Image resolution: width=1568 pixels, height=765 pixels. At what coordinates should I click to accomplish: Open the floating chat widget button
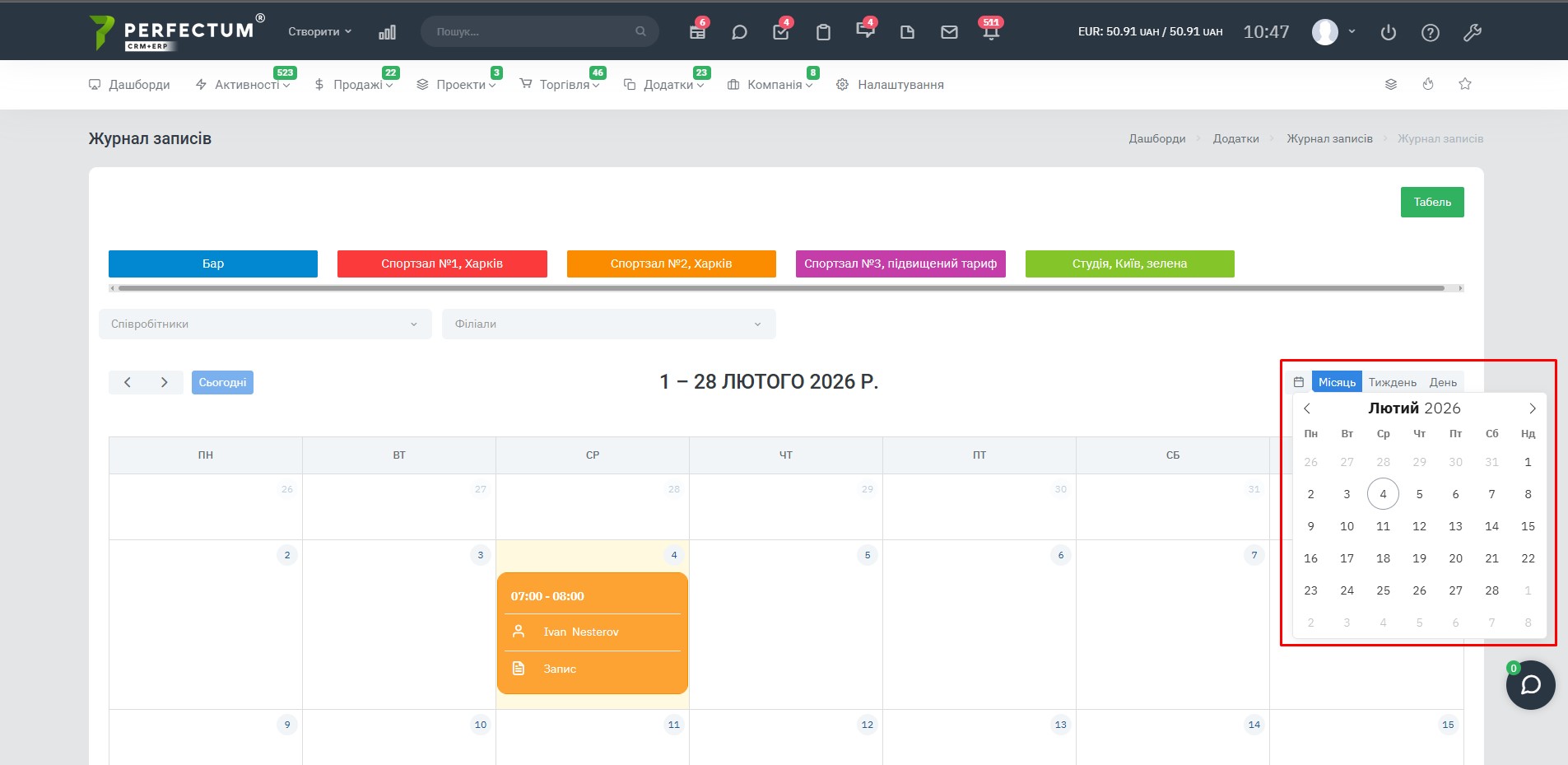pyautogui.click(x=1530, y=685)
